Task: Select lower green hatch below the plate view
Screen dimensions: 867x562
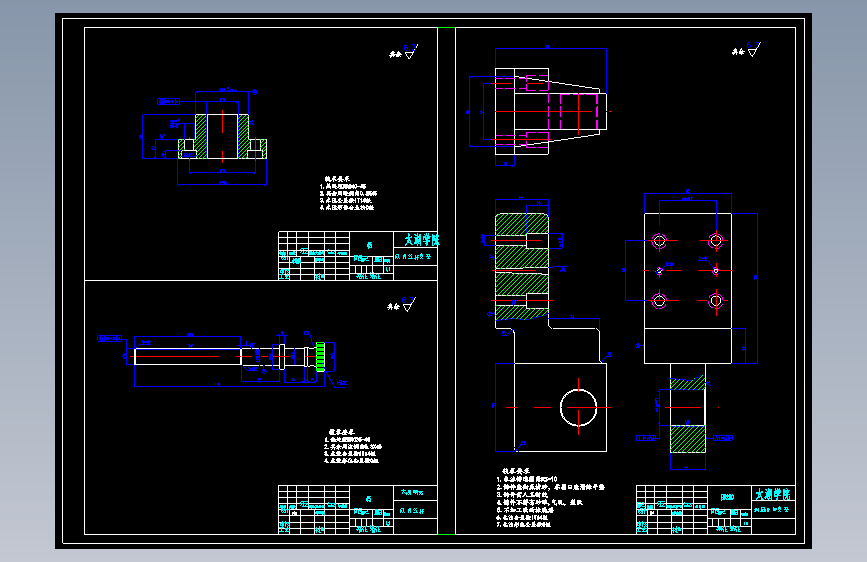Action: [688, 439]
